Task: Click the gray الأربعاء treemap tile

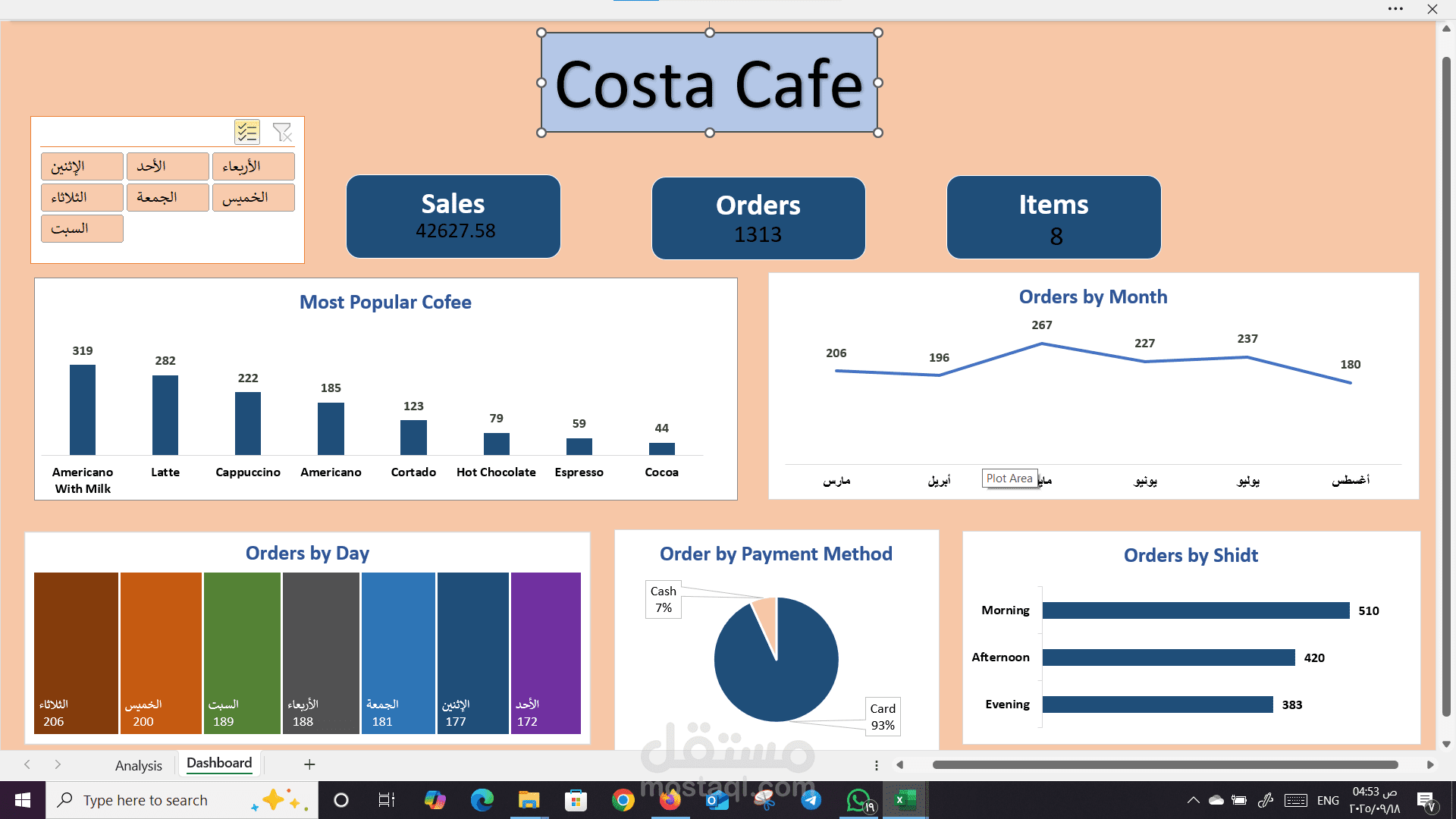Action: (x=321, y=653)
